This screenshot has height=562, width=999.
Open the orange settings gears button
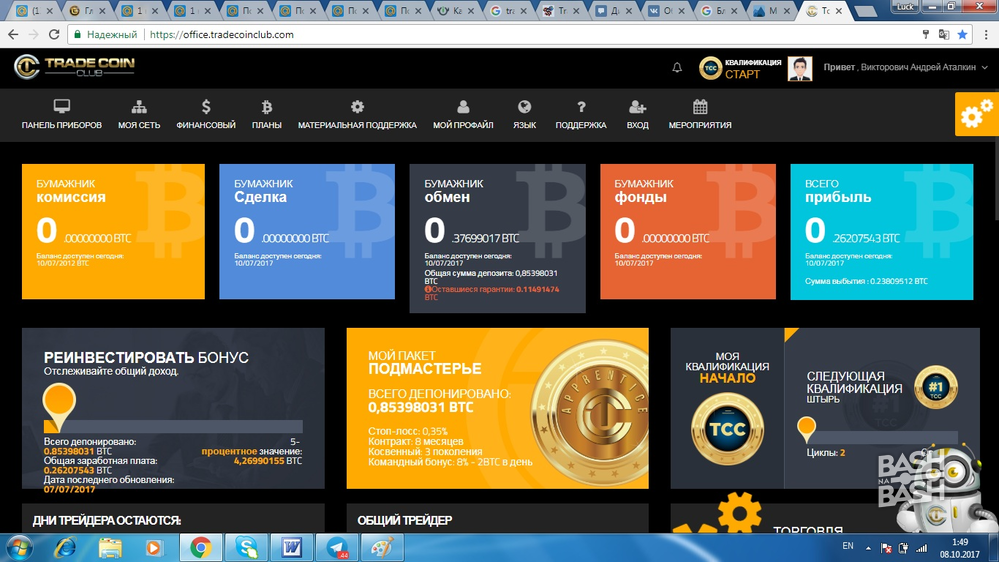click(x=976, y=114)
